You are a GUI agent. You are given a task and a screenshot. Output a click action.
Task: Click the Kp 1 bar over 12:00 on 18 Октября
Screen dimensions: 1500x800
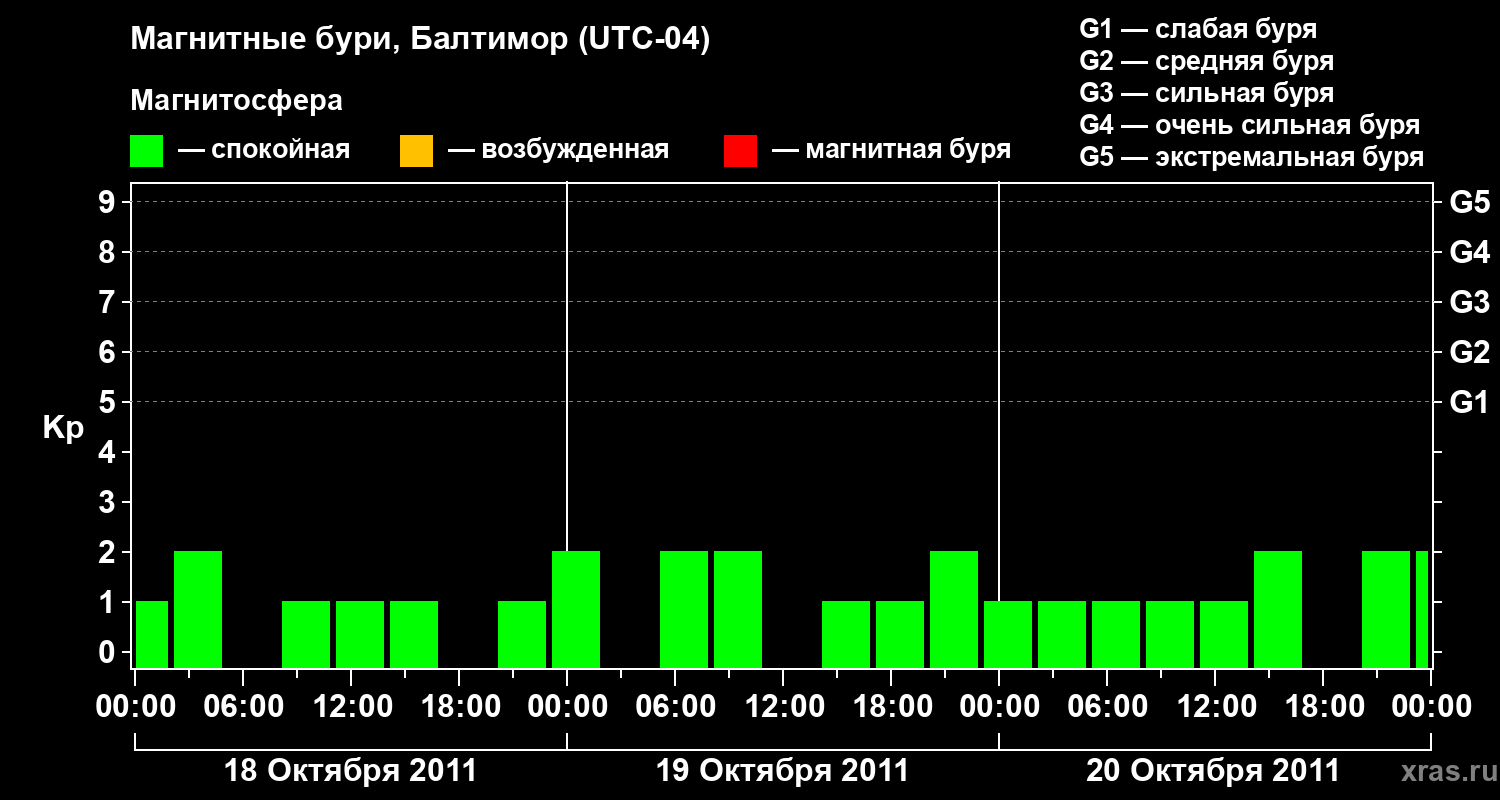pyautogui.click(x=360, y=634)
